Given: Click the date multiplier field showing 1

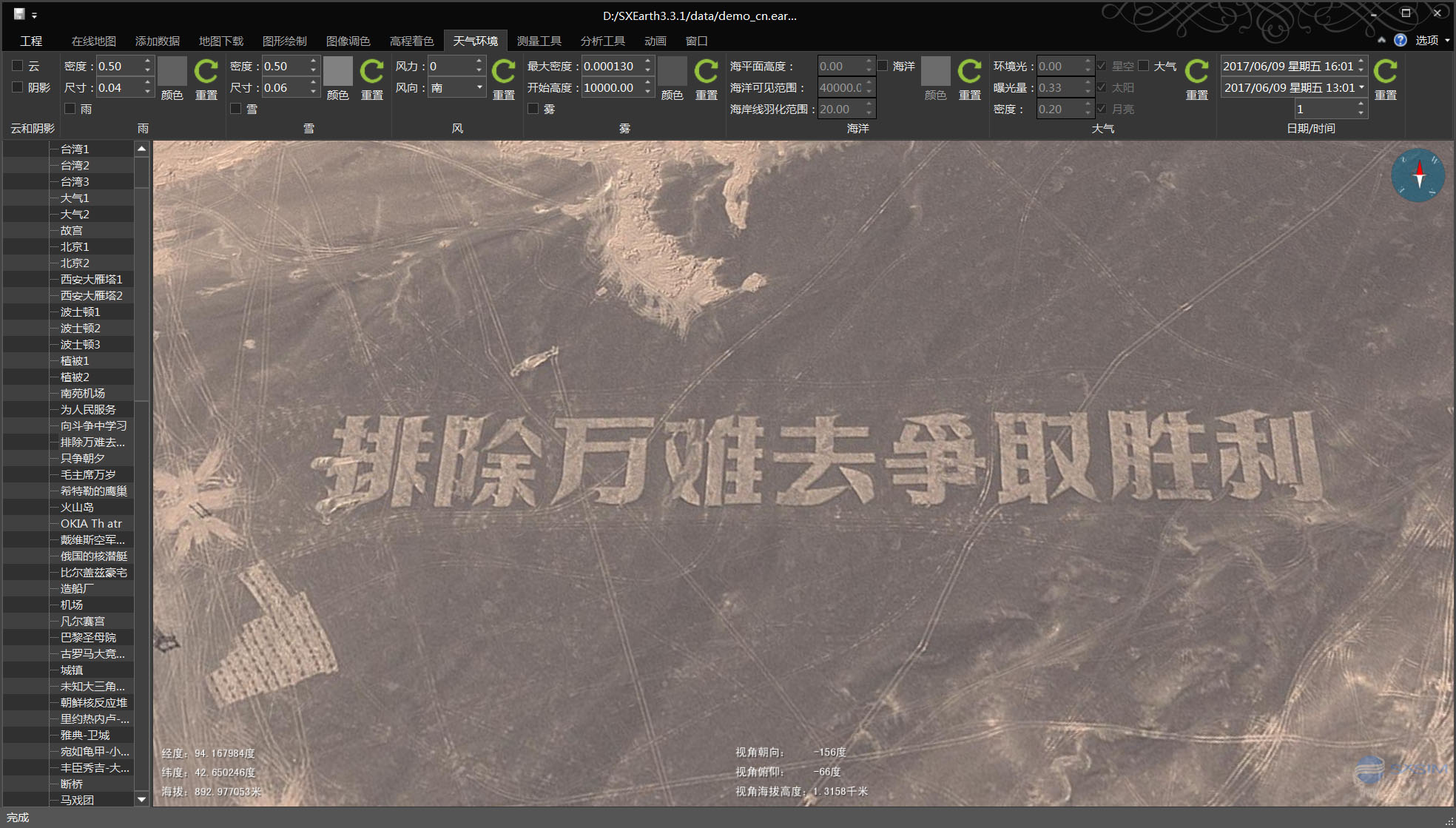Looking at the screenshot, I should (1324, 109).
